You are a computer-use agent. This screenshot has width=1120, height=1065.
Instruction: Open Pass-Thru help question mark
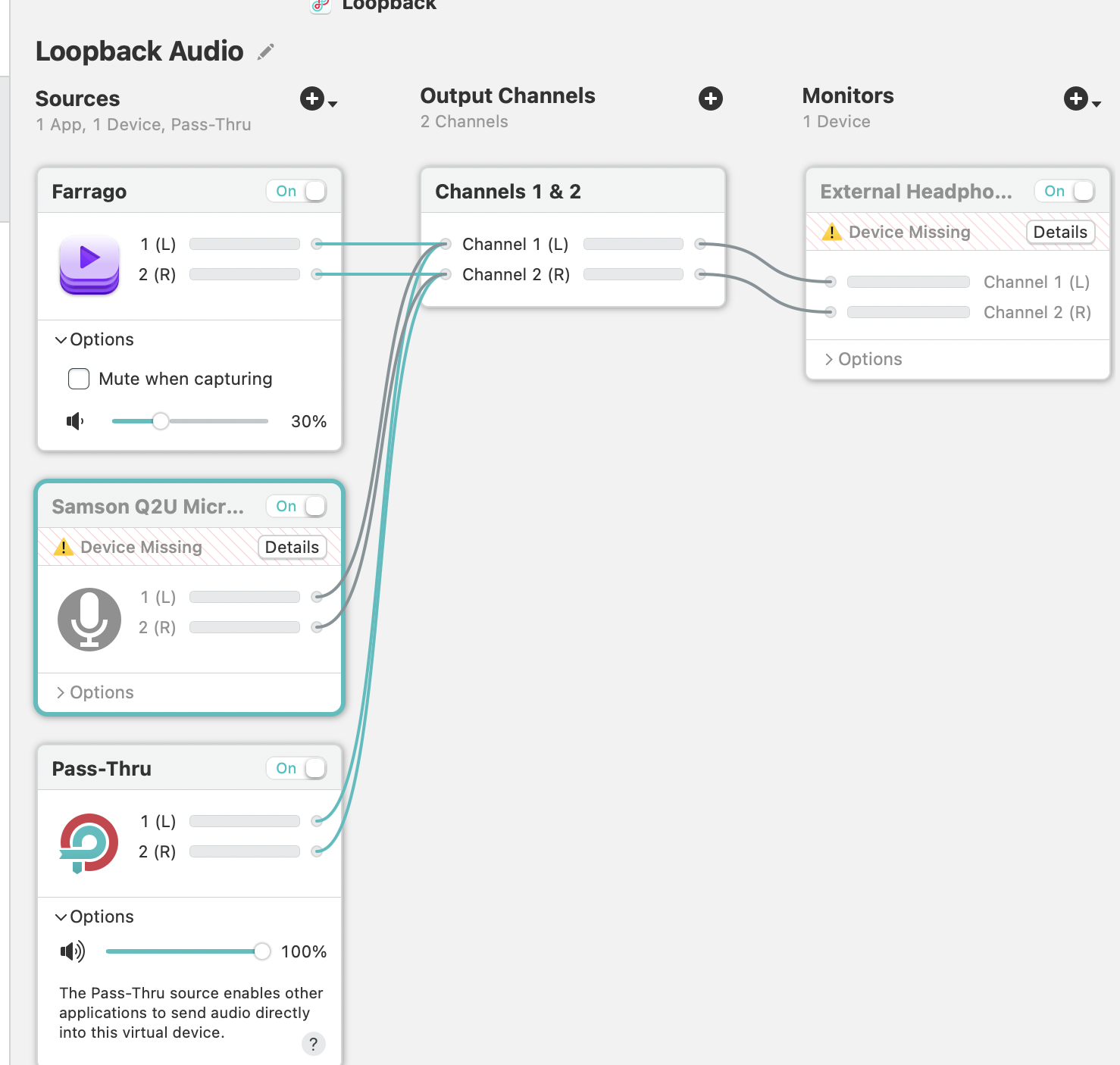pyautogui.click(x=314, y=1044)
